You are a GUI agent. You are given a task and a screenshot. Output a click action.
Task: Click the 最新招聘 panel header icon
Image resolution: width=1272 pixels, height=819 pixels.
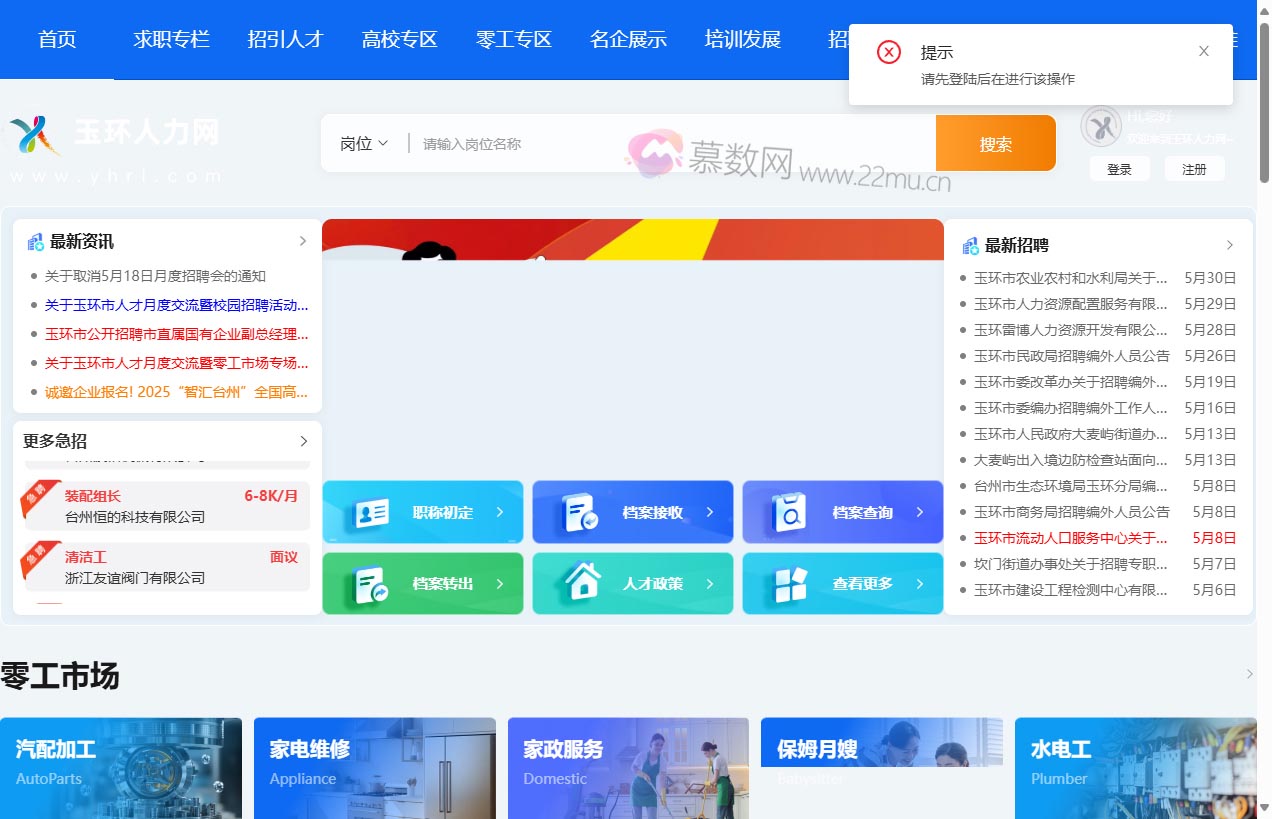[x=968, y=245]
